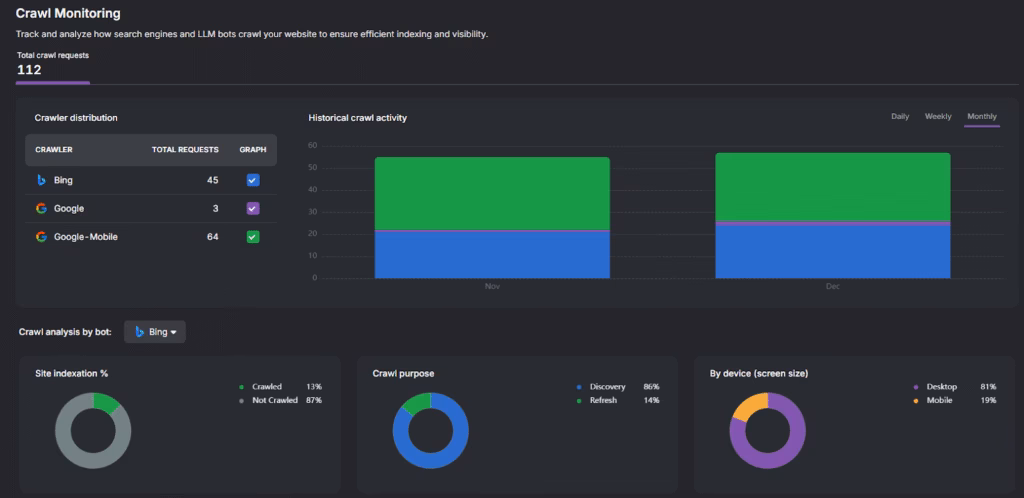Click Bing icon in crawl analysis dropdown
Image resolution: width=1024 pixels, height=498 pixels.
[140, 332]
